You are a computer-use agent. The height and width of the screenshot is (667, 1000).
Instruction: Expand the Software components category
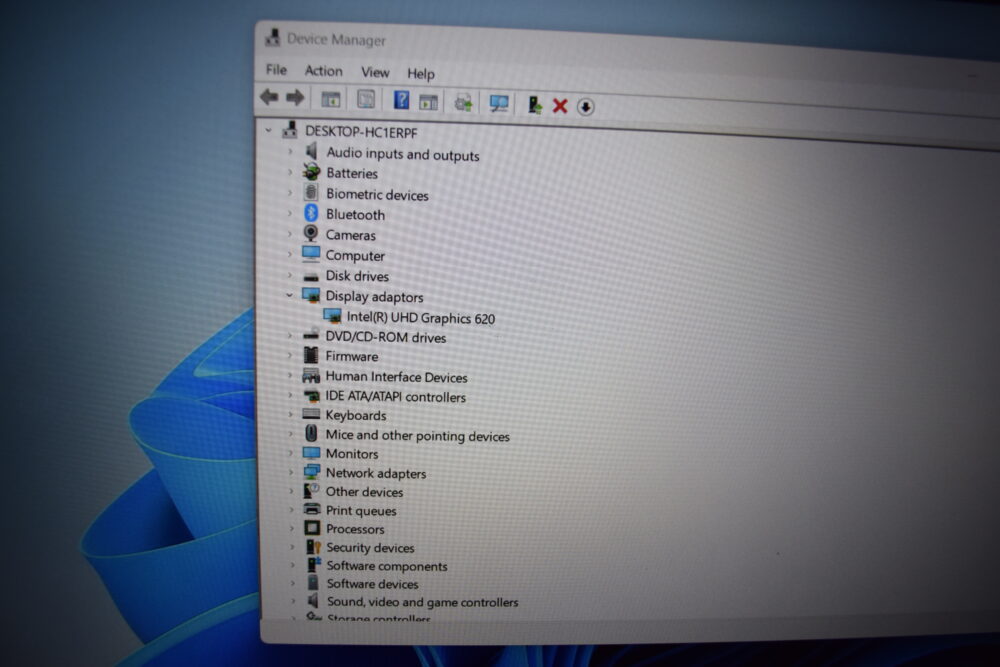(x=293, y=565)
